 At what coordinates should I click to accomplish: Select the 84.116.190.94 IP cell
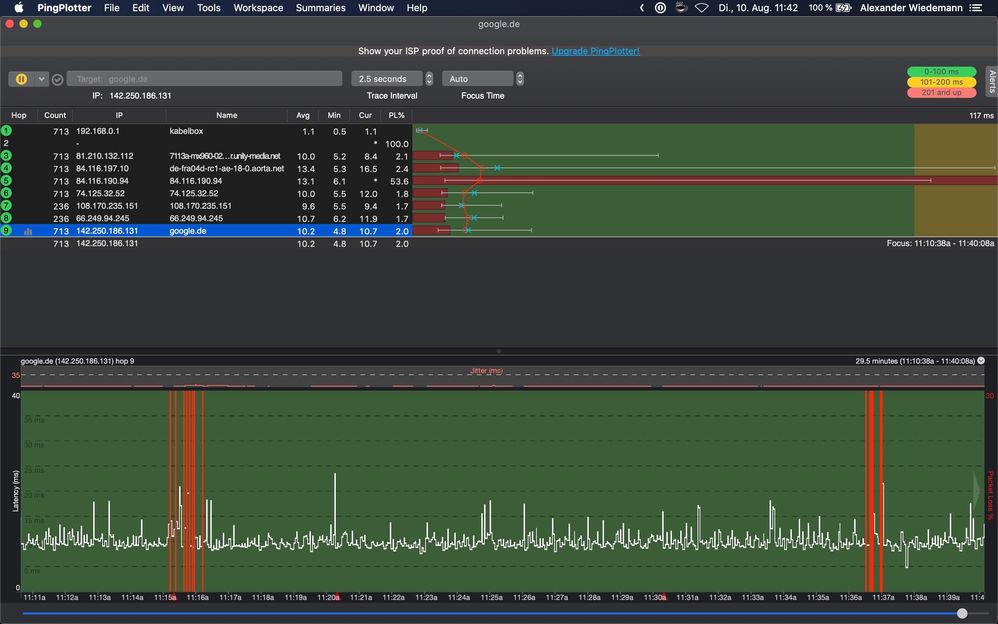coord(102,181)
